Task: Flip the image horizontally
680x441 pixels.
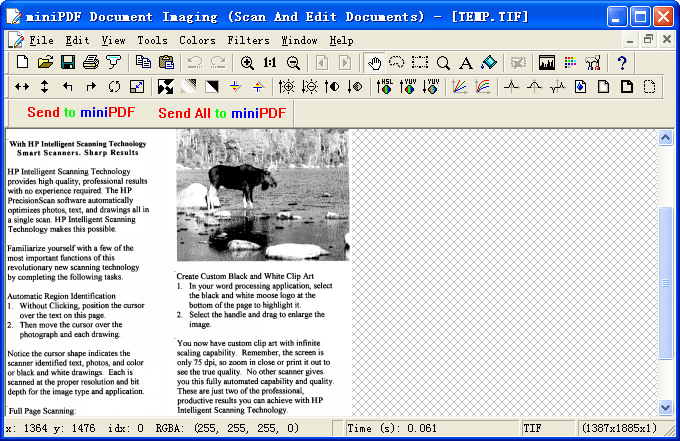Action: [22, 87]
